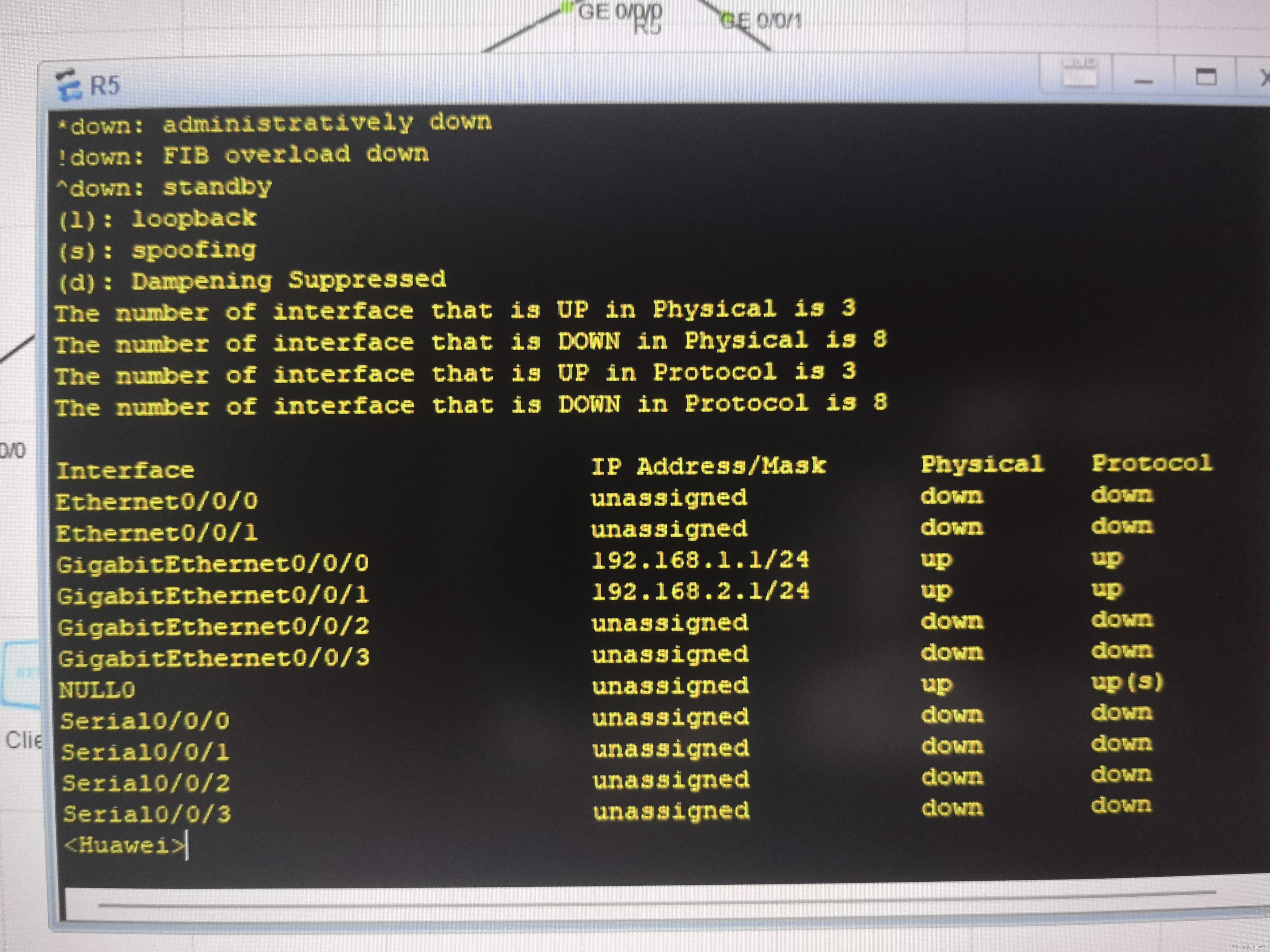Click the 192.168.1.1/24 address
The height and width of the screenshot is (952, 1270).
point(700,559)
